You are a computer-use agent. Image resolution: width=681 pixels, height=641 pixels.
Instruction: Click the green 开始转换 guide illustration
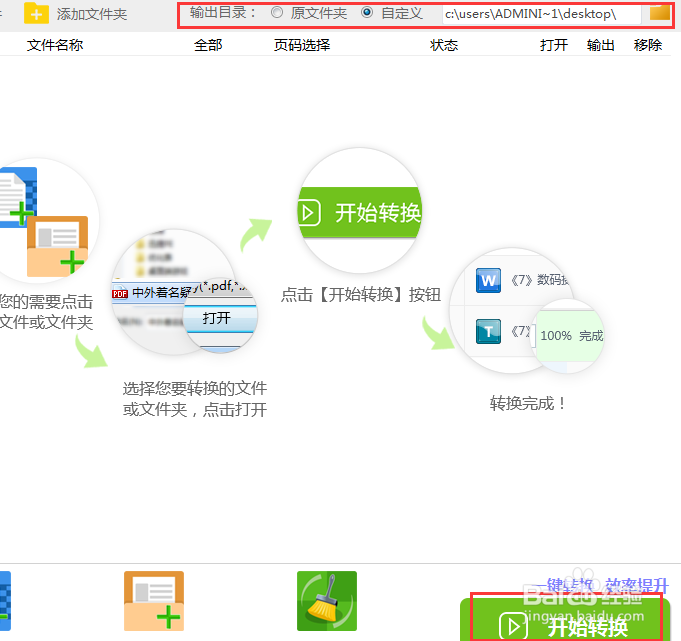pos(360,211)
